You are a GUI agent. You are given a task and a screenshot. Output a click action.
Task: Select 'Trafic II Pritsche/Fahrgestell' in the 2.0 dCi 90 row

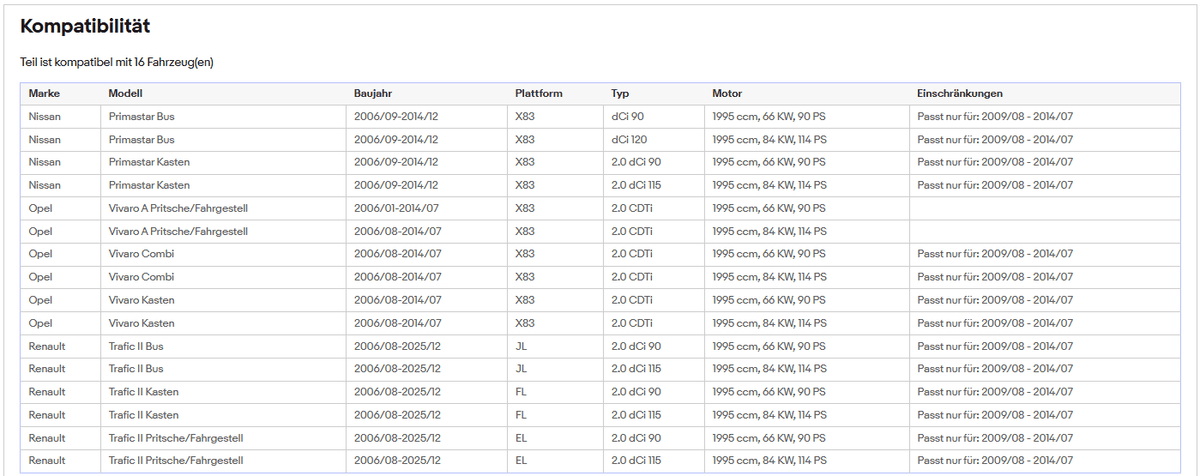click(176, 438)
